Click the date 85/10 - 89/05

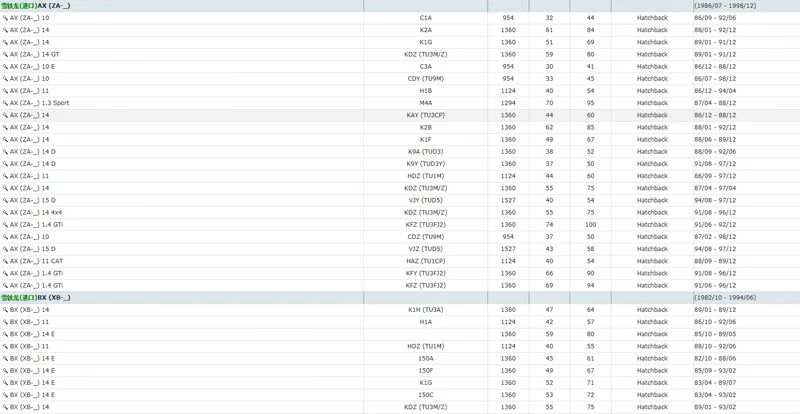[715, 334]
